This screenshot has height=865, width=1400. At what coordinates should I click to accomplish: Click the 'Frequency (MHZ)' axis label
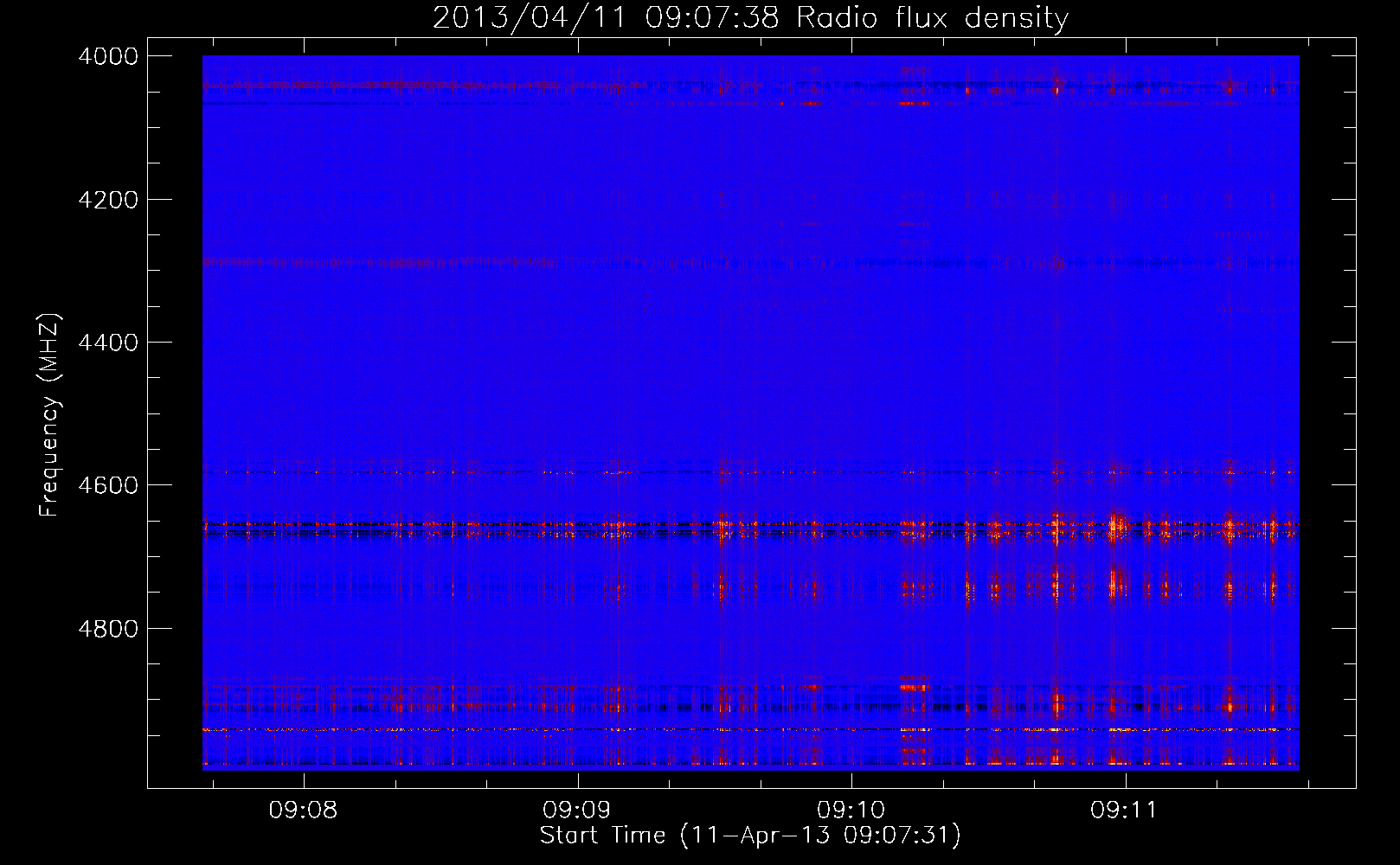tap(49, 415)
